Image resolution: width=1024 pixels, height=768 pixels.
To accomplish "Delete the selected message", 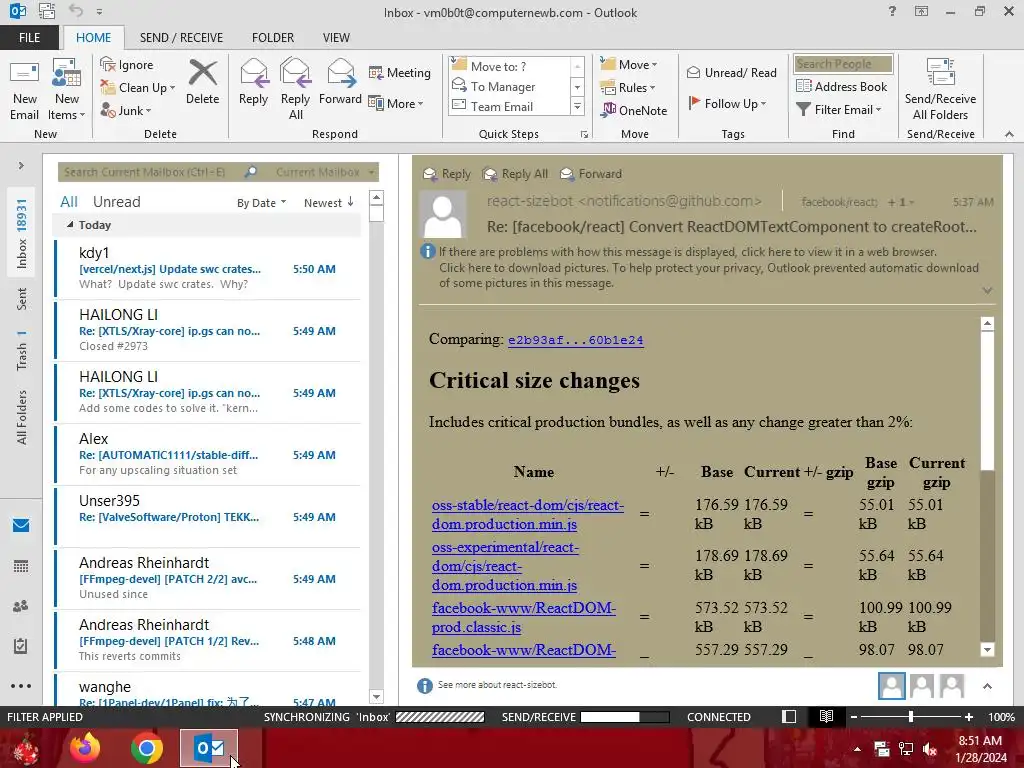I will [202, 82].
